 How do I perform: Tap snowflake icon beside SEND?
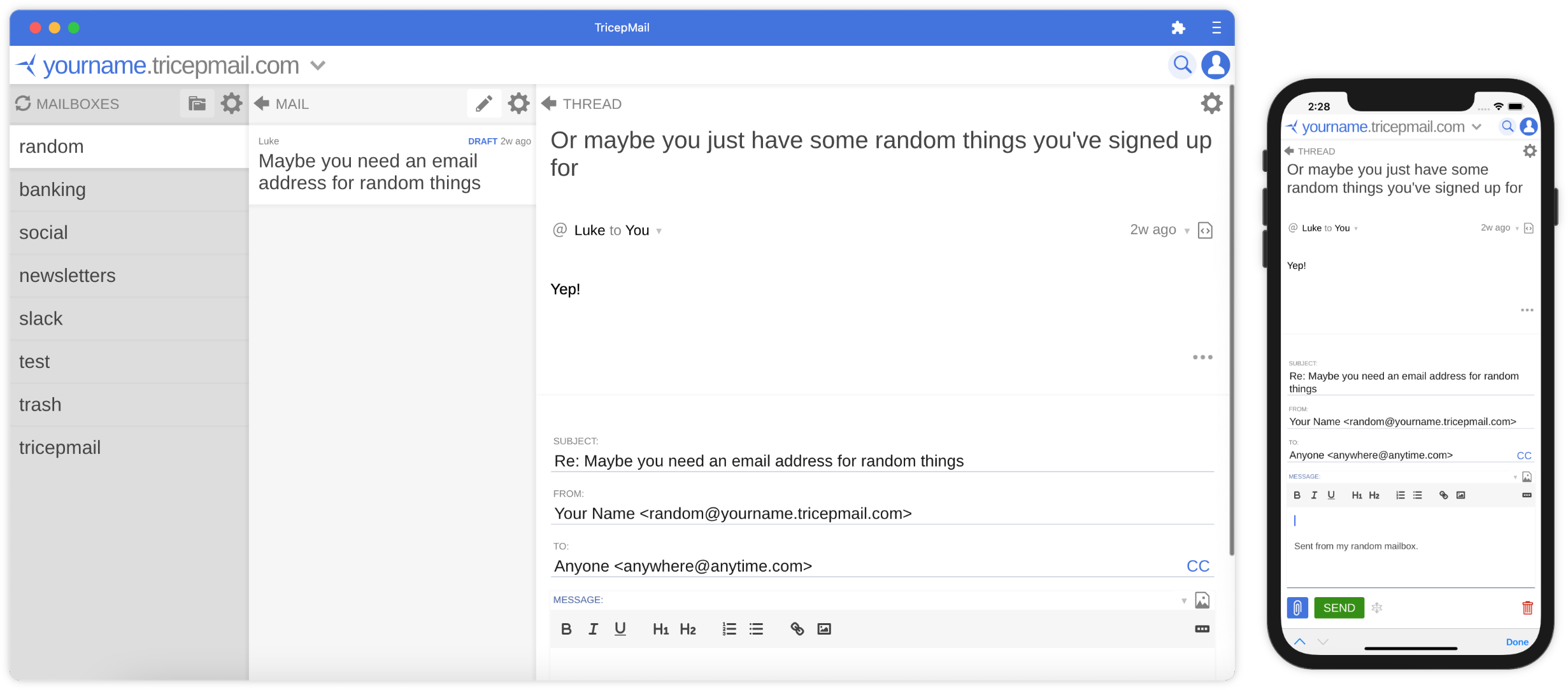tap(1377, 608)
